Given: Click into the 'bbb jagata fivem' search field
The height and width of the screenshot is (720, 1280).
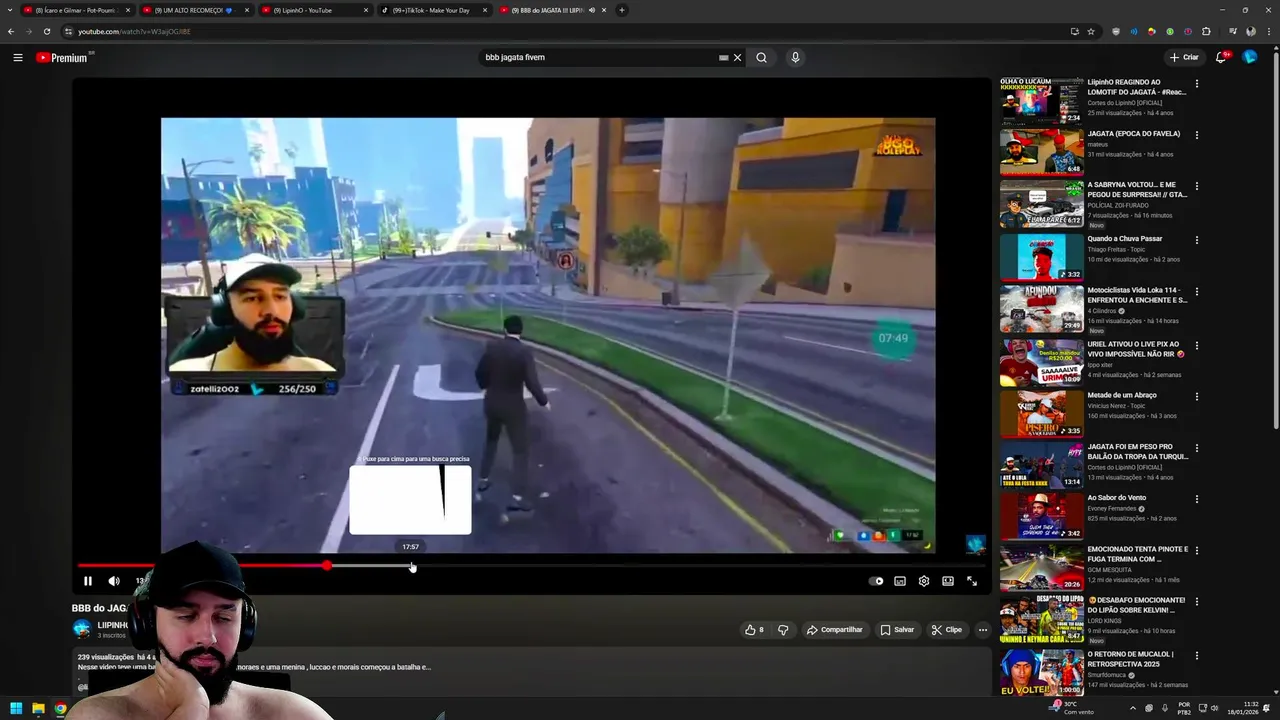Looking at the screenshot, I should pyautogui.click(x=600, y=57).
